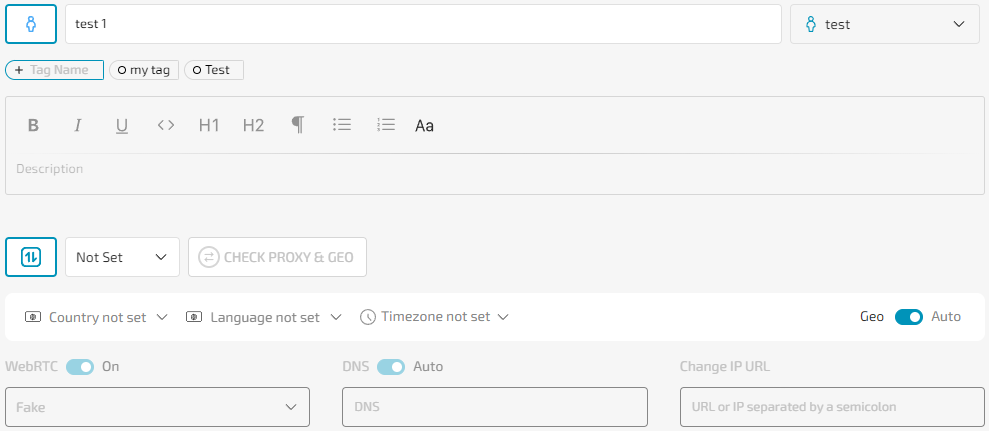The width and height of the screenshot is (989, 431).
Task: Toggle italic formatting
Action: [x=78, y=126]
